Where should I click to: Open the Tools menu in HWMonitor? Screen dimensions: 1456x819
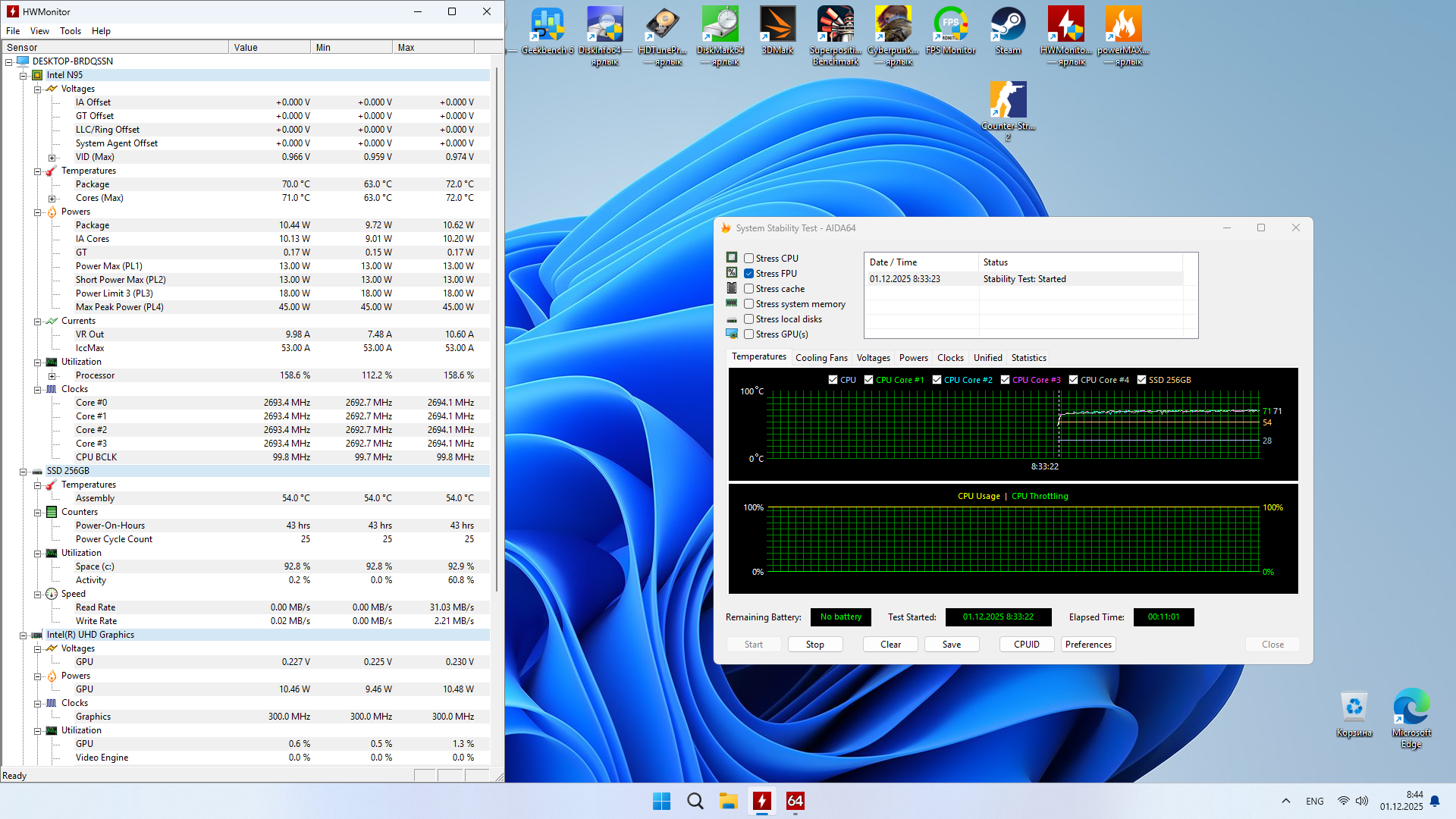70,31
